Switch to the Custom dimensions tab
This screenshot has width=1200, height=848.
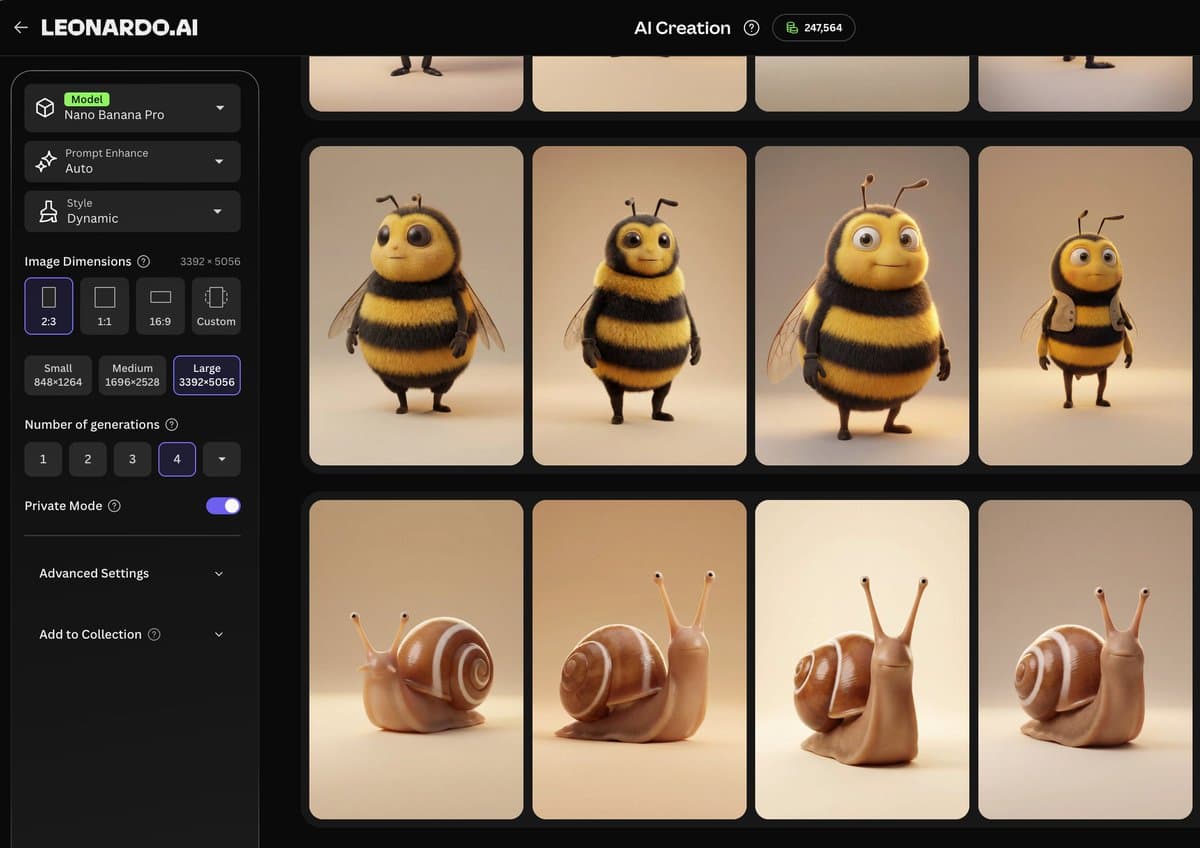click(x=215, y=305)
